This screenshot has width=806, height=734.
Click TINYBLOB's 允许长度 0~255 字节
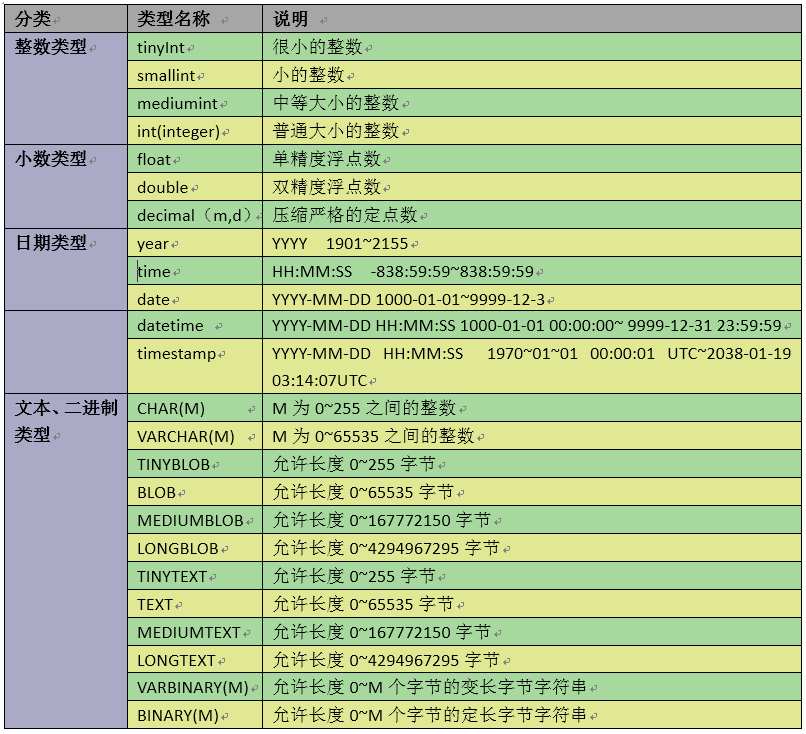354,464
